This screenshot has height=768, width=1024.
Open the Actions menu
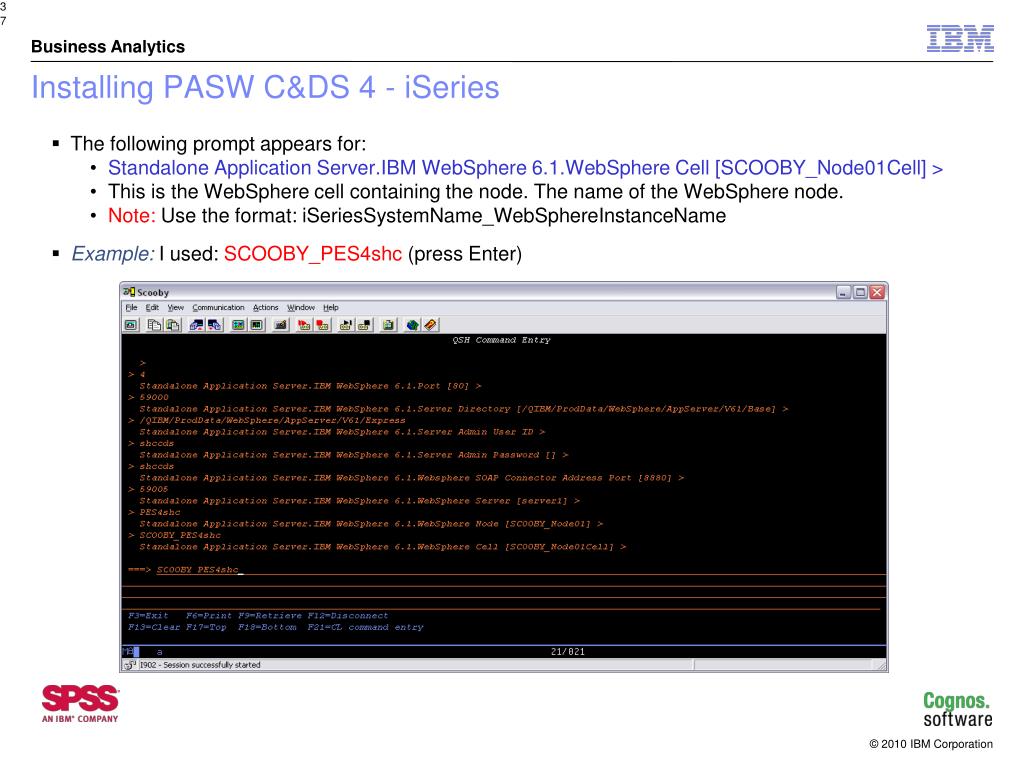(x=265, y=308)
